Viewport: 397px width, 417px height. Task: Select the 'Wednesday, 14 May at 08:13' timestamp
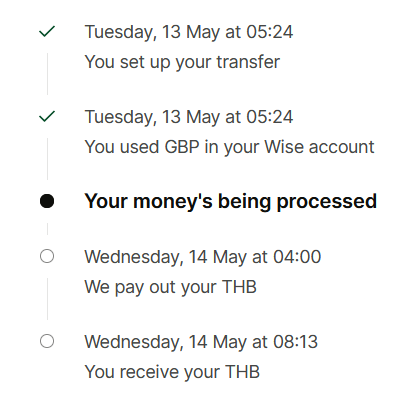pos(201,342)
